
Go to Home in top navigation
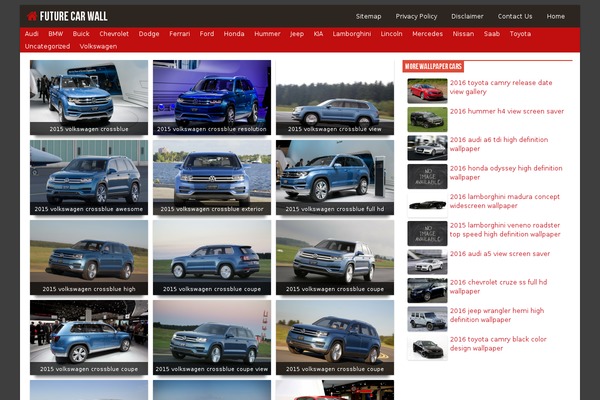click(x=556, y=16)
